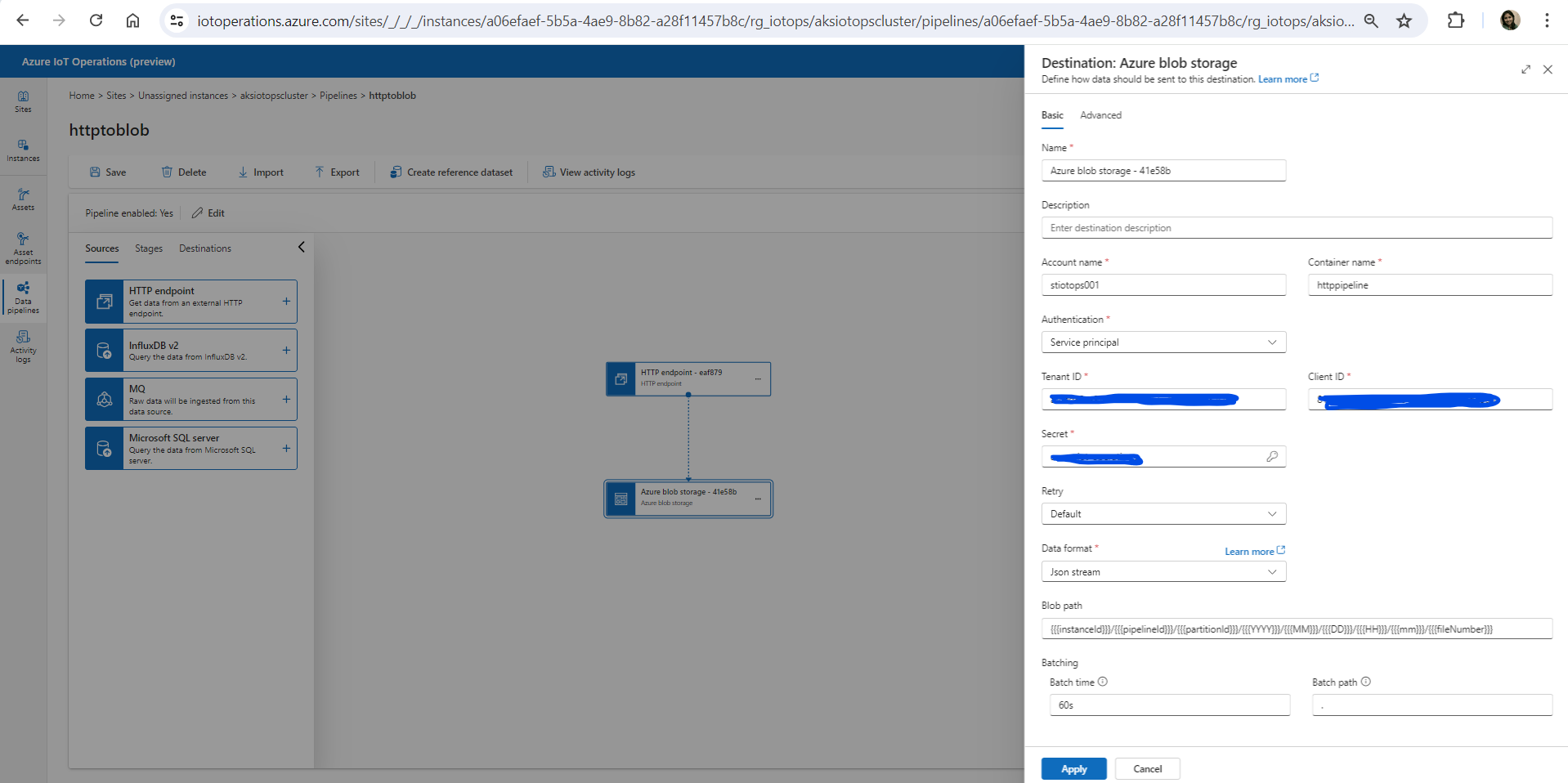The image size is (1568, 783).
Task: Edit the destination Name field
Action: coord(1163,171)
